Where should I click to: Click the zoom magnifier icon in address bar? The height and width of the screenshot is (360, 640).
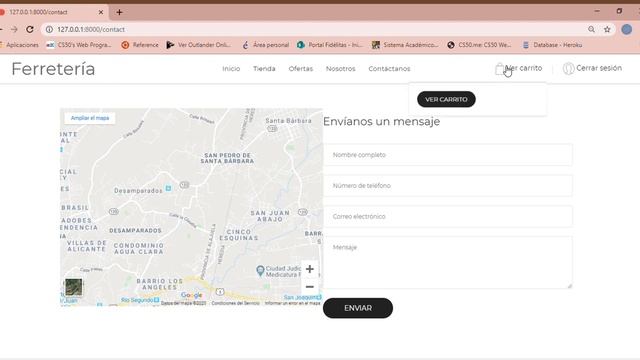pyautogui.click(x=591, y=29)
